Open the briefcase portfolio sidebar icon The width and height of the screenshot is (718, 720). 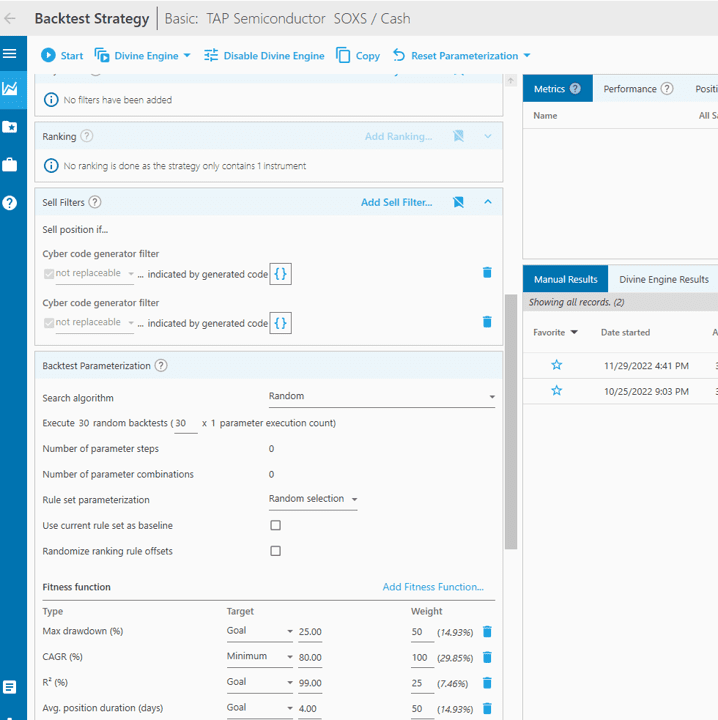[10, 164]
